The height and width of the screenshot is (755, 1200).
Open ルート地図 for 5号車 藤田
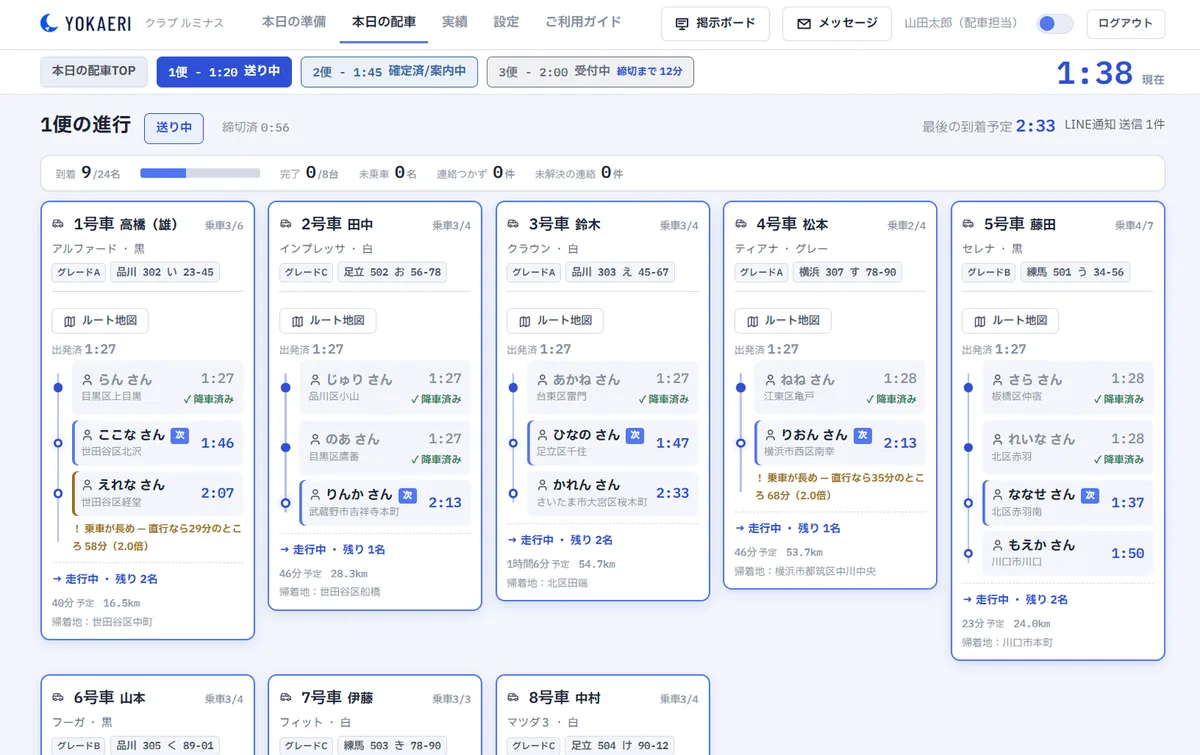pos(1010,321)
